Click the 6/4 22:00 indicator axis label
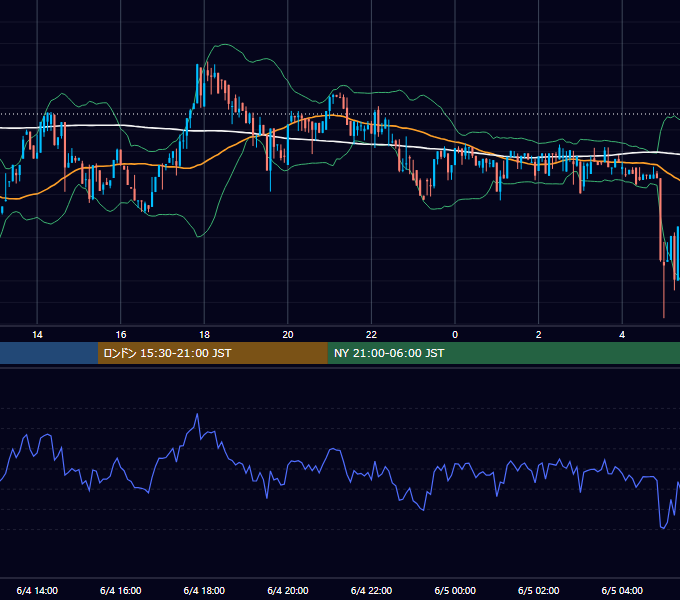The height and width of the screenshot is (600, 680). click(x=371, y=590)
